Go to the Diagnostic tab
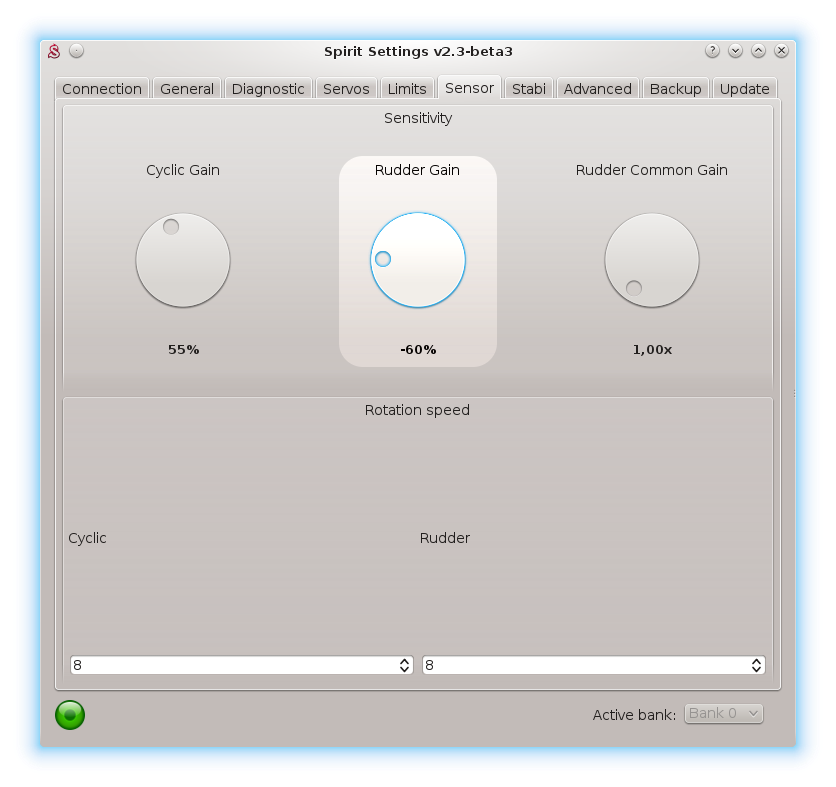This screenshot has height=787, width=836. pos(268,89)
